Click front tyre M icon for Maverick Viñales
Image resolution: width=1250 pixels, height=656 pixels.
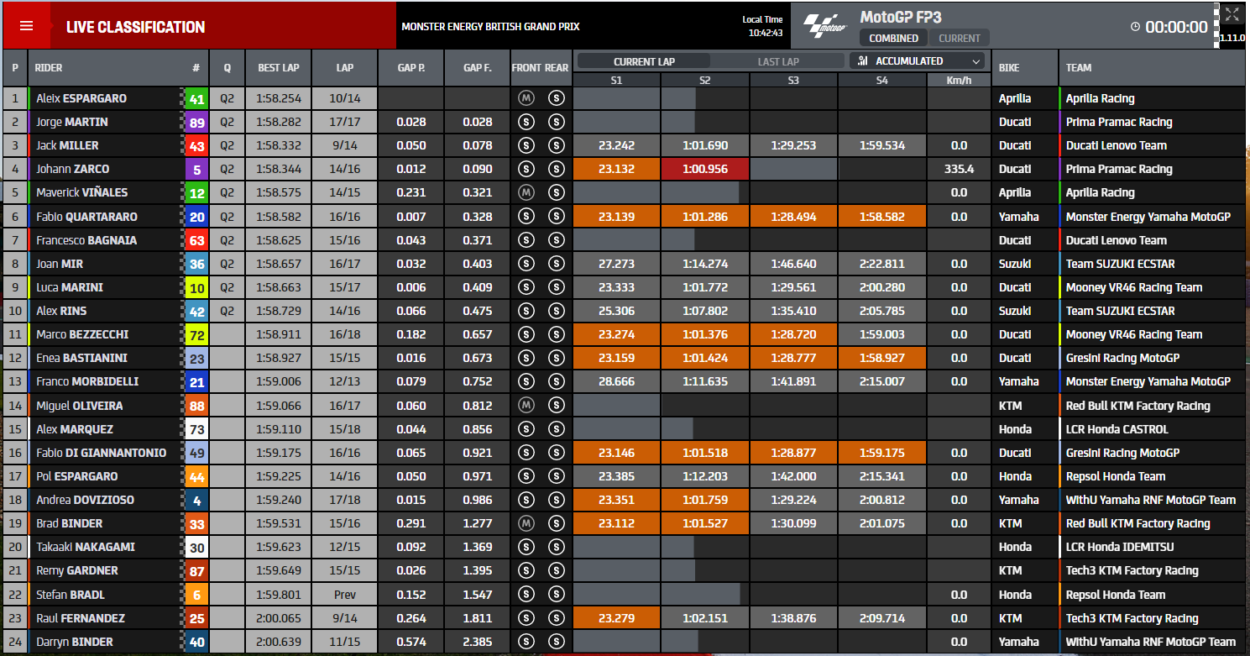526,192
